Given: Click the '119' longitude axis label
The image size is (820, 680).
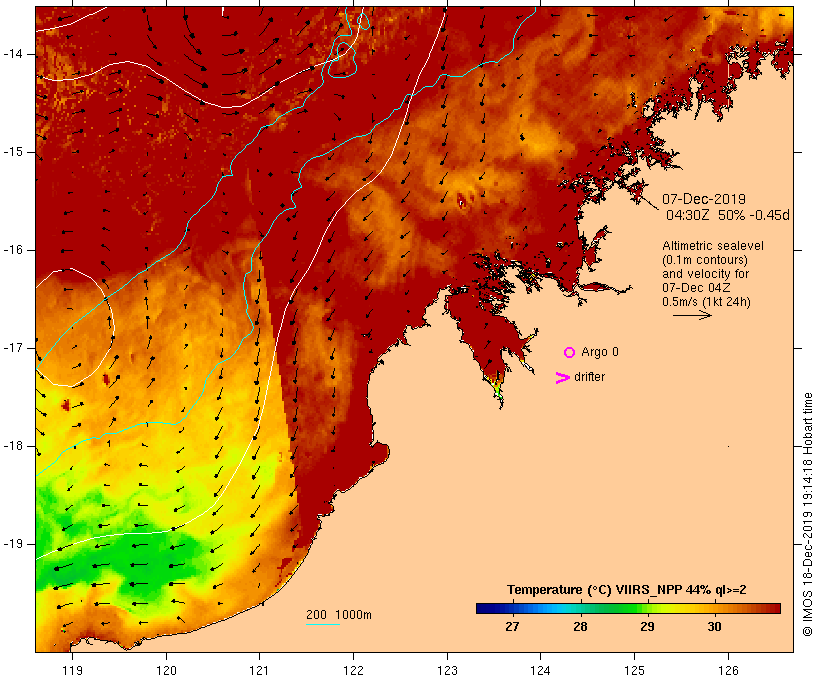Looking at the screenshot, I should click(72, 671).
